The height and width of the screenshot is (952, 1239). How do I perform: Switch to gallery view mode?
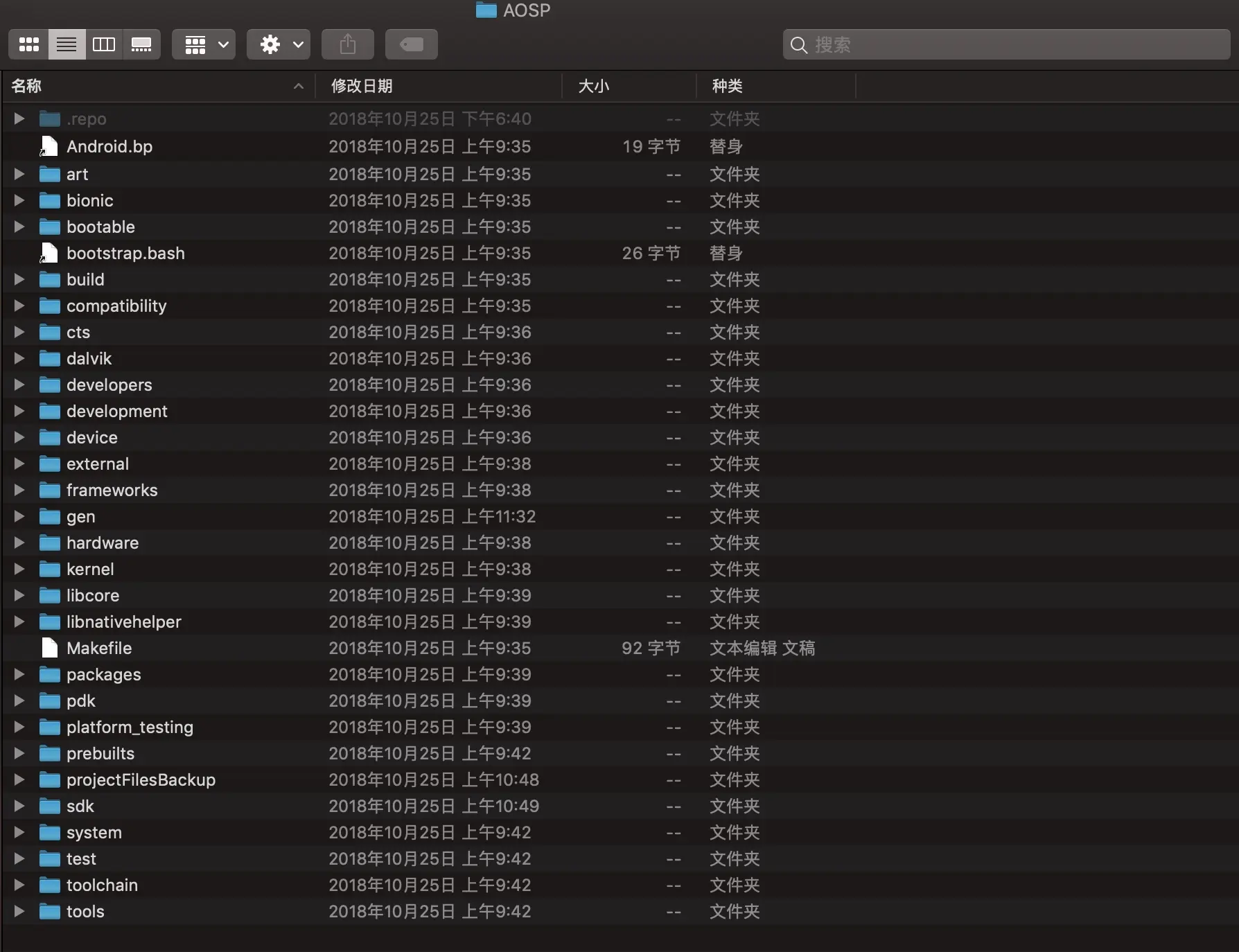(x=141, y=45)
